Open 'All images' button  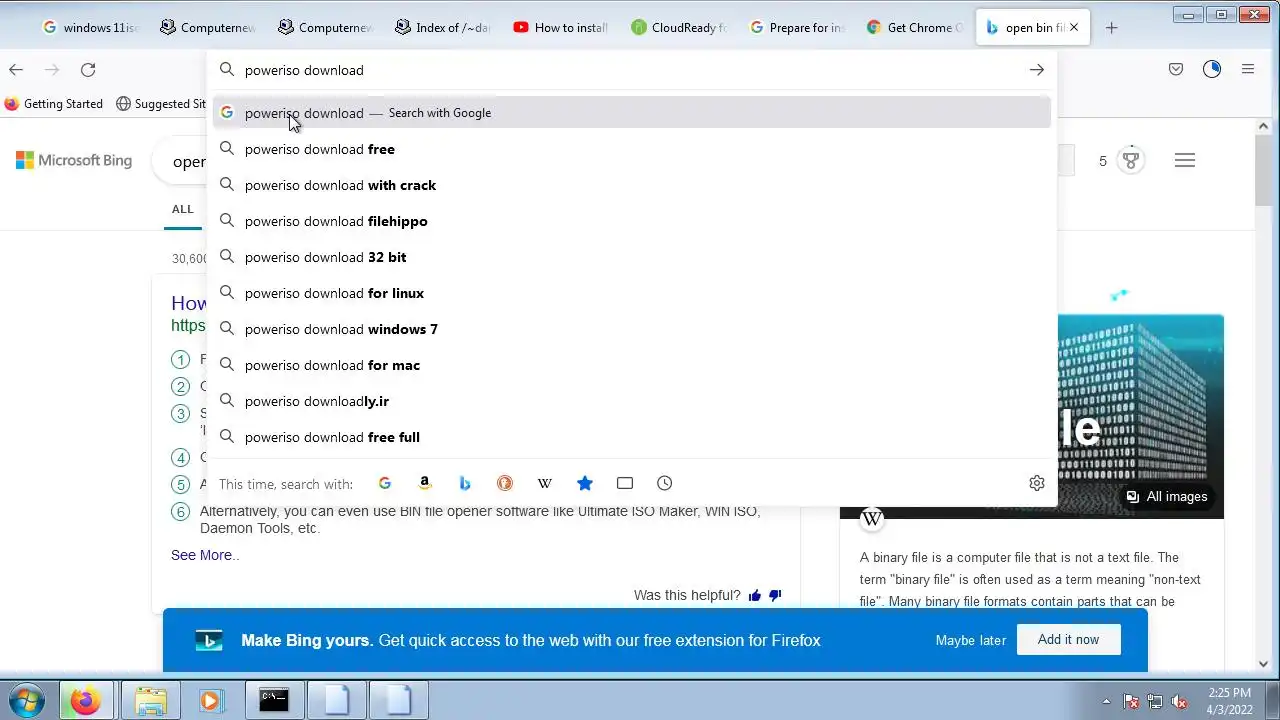click(1166, 497)
